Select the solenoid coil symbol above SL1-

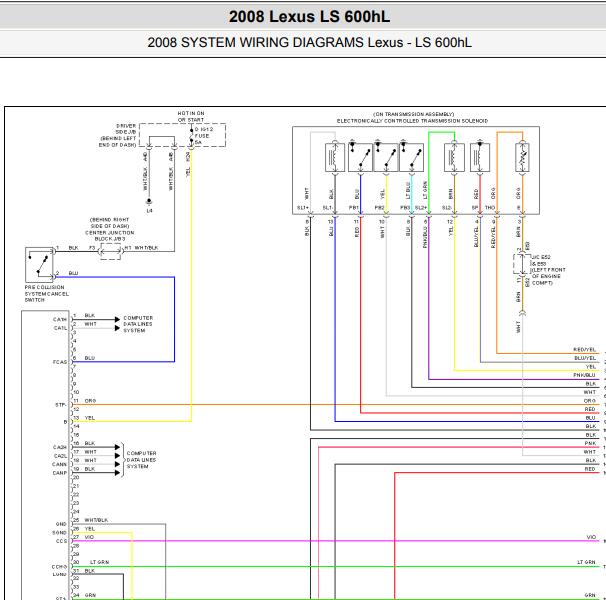[x=335, y=157]
